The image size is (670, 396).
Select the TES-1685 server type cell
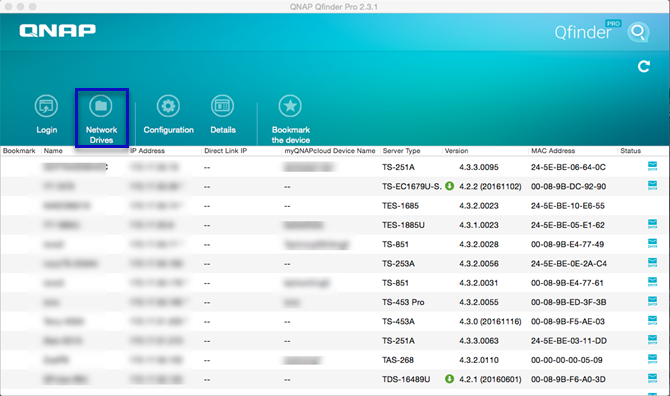(400, 206)
